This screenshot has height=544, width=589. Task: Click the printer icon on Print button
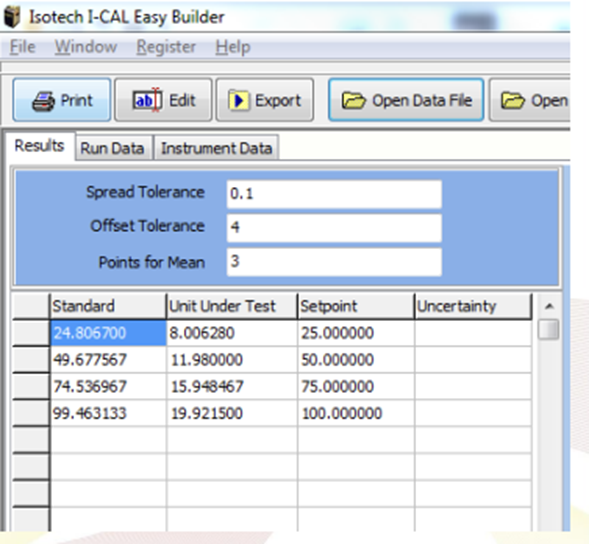44,101
